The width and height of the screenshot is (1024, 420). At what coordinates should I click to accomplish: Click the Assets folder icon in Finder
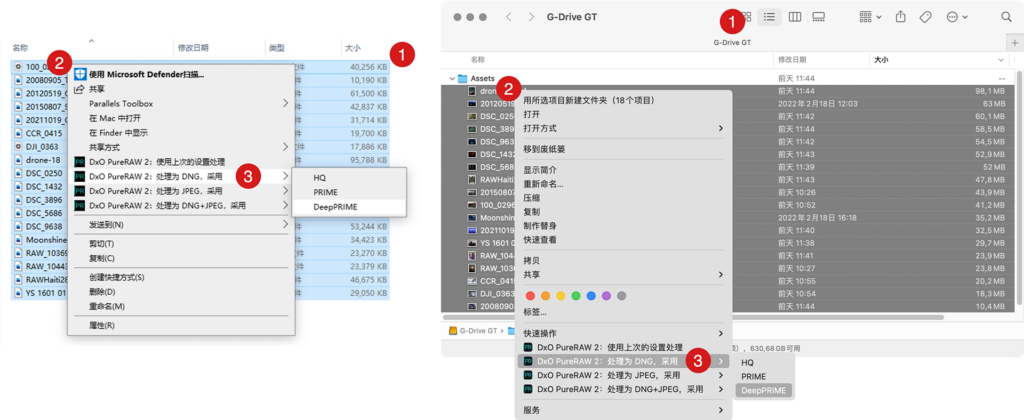[x=462, y=78]
